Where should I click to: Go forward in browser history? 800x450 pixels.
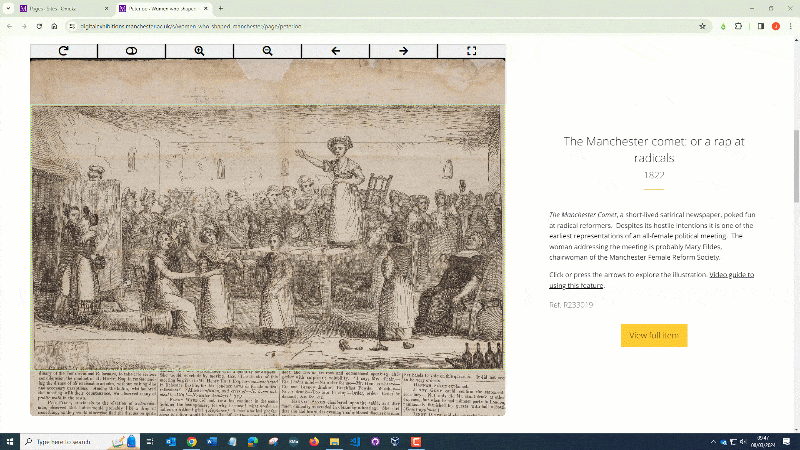(x=24, y=26)
